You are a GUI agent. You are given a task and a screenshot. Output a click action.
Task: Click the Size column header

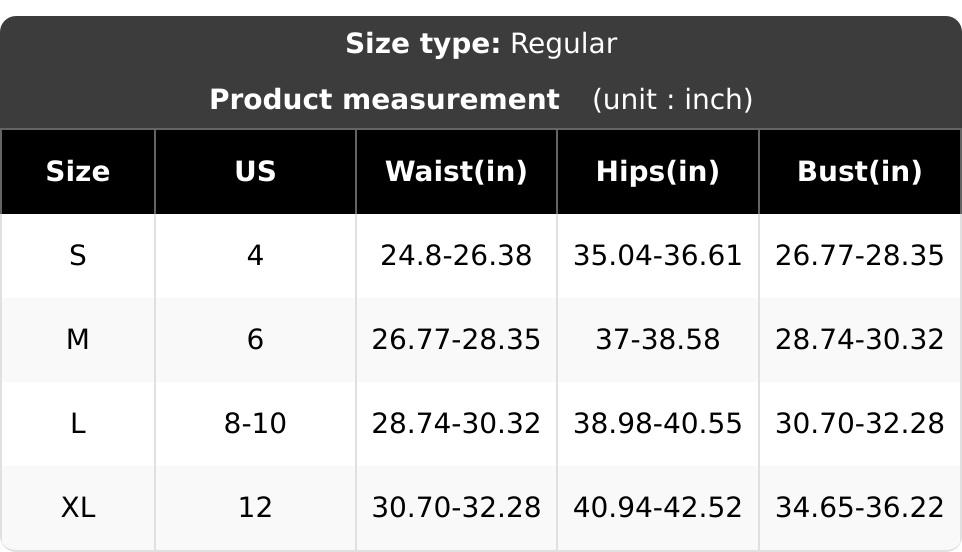coord(78,172)
